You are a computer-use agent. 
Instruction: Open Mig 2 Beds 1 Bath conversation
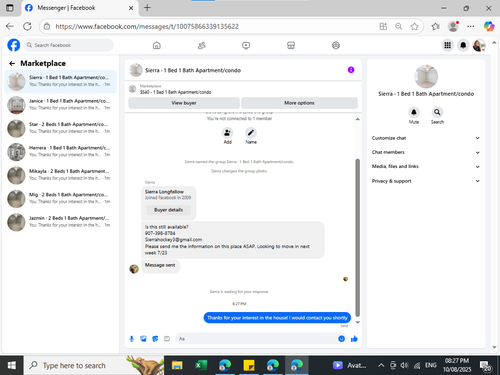tap(61, 199)
